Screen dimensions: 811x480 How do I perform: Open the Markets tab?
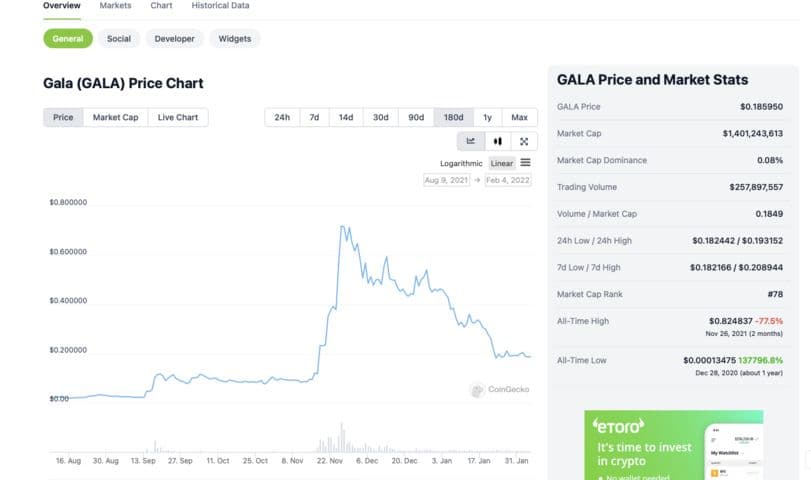tap(115, 6)
